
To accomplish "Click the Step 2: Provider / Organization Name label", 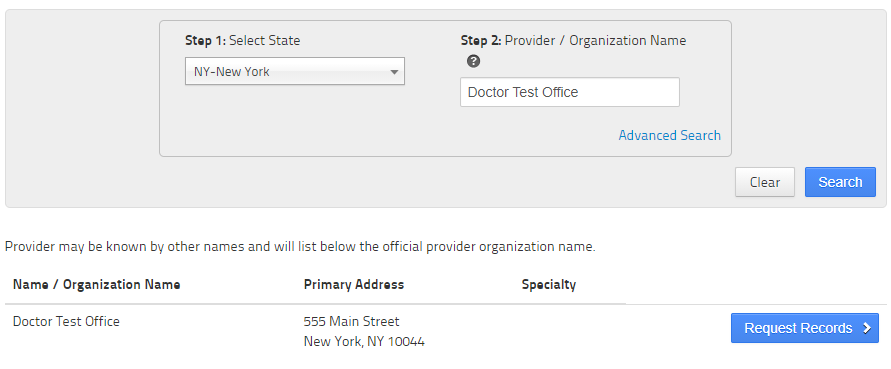I will click(573, 40).
